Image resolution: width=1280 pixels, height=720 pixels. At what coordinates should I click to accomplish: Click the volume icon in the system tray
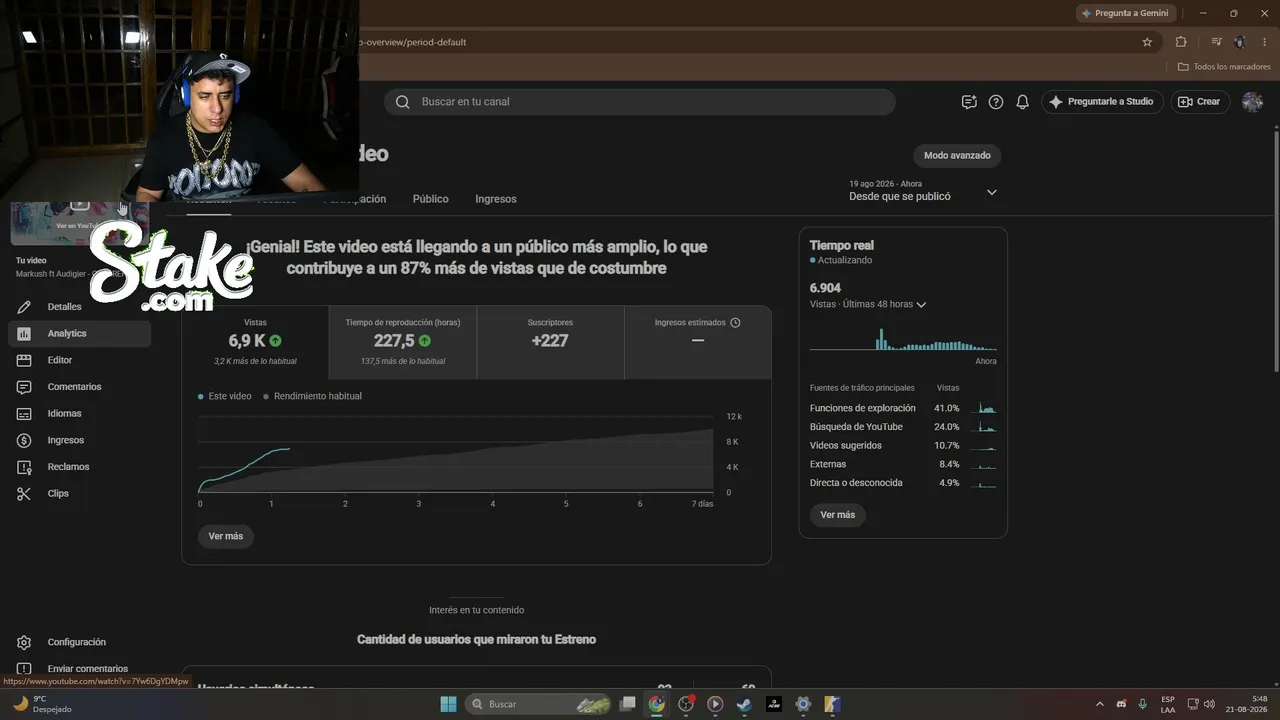coord(1209,704)
